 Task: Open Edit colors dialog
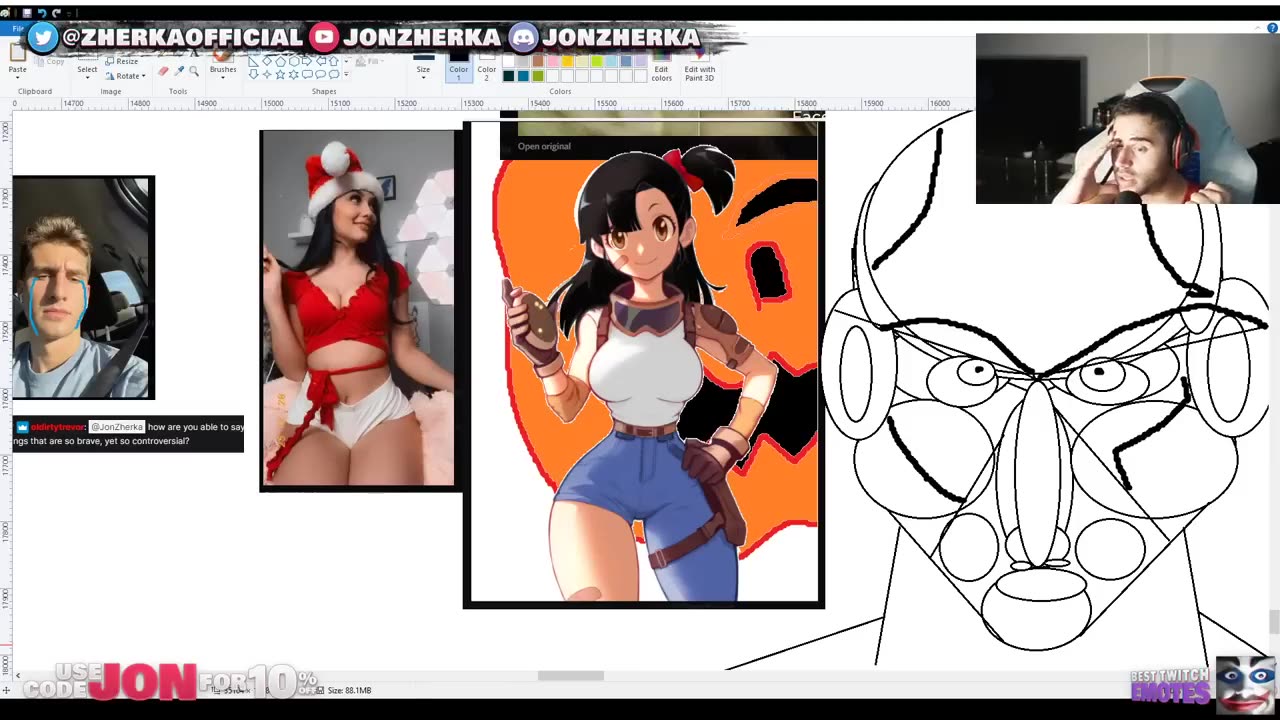662,67
